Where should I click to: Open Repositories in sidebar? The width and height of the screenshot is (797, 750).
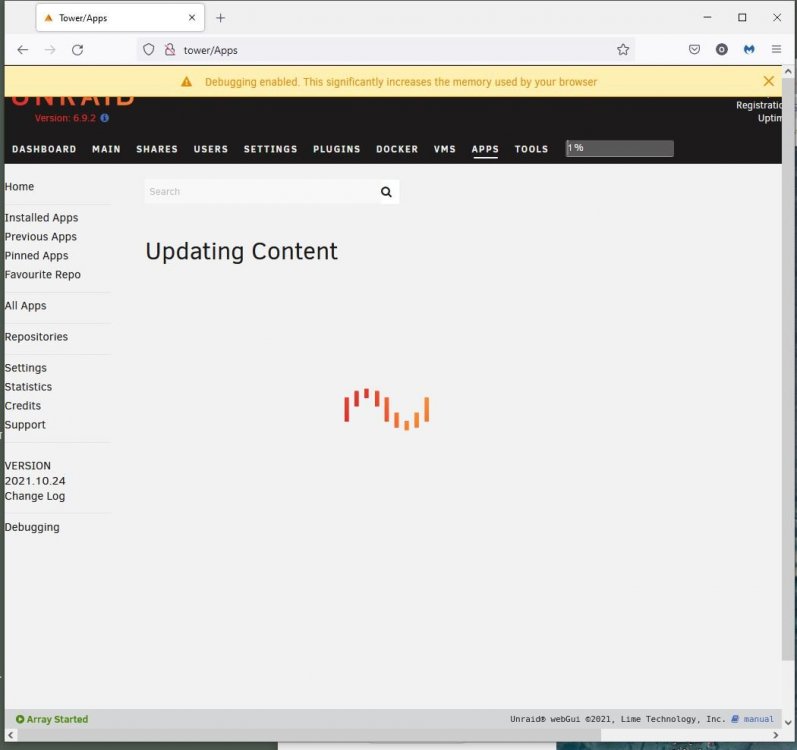(36, 336)
